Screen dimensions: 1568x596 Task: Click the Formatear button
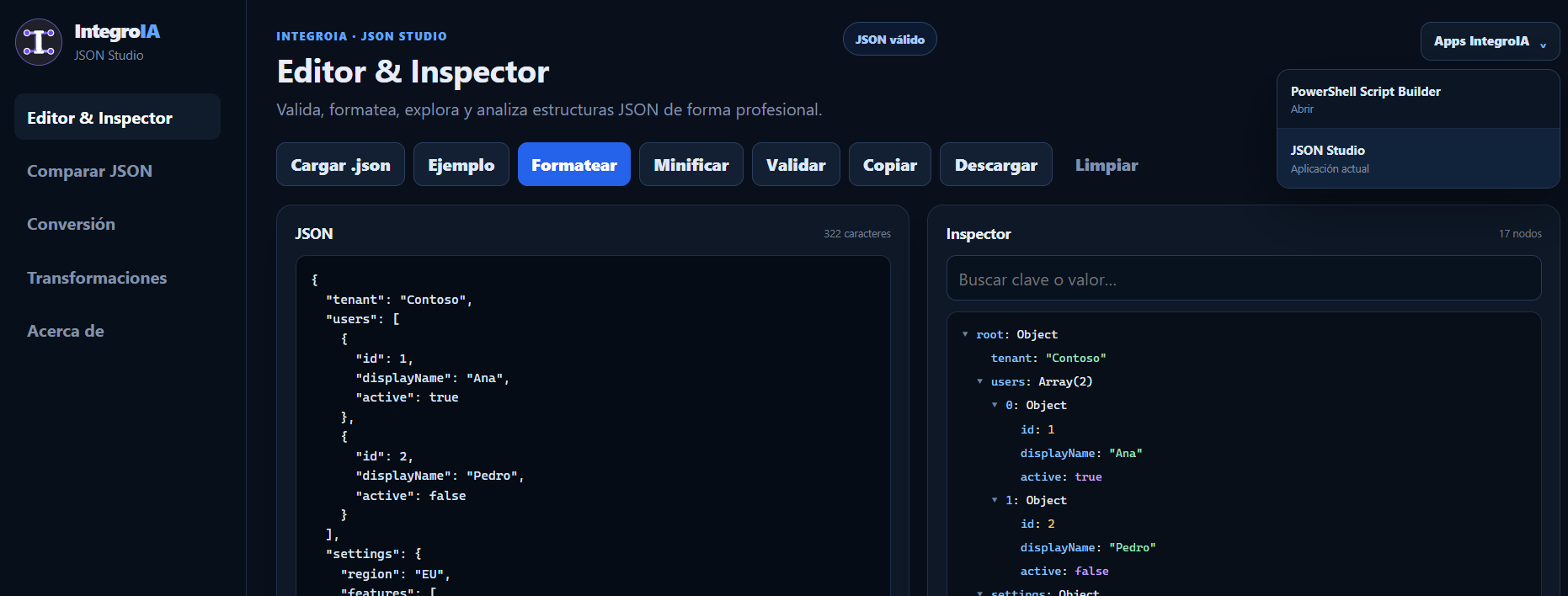574,164
